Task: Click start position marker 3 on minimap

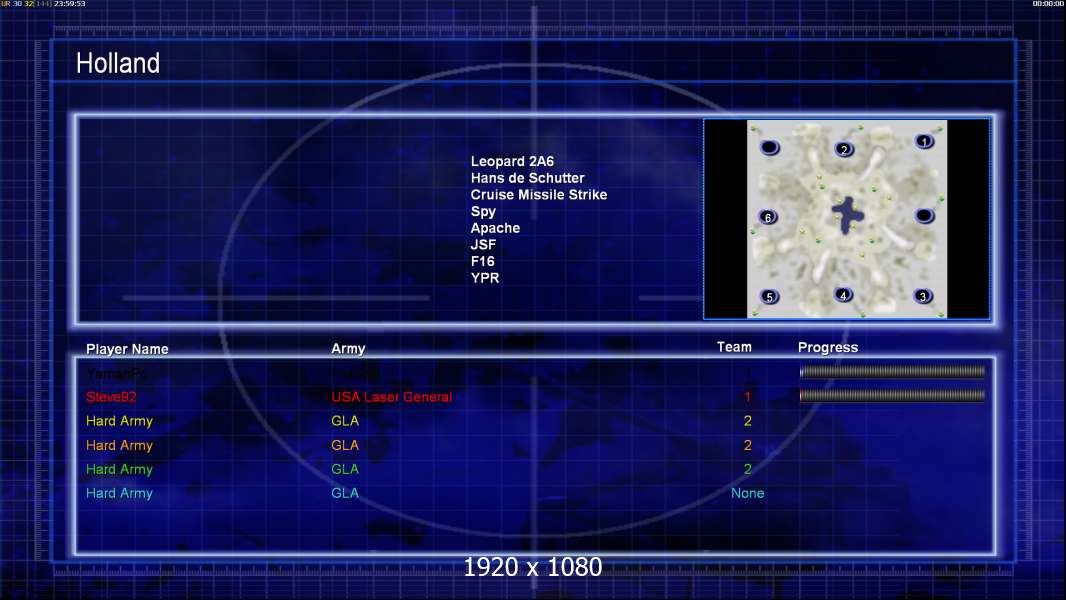Action: 923,296
